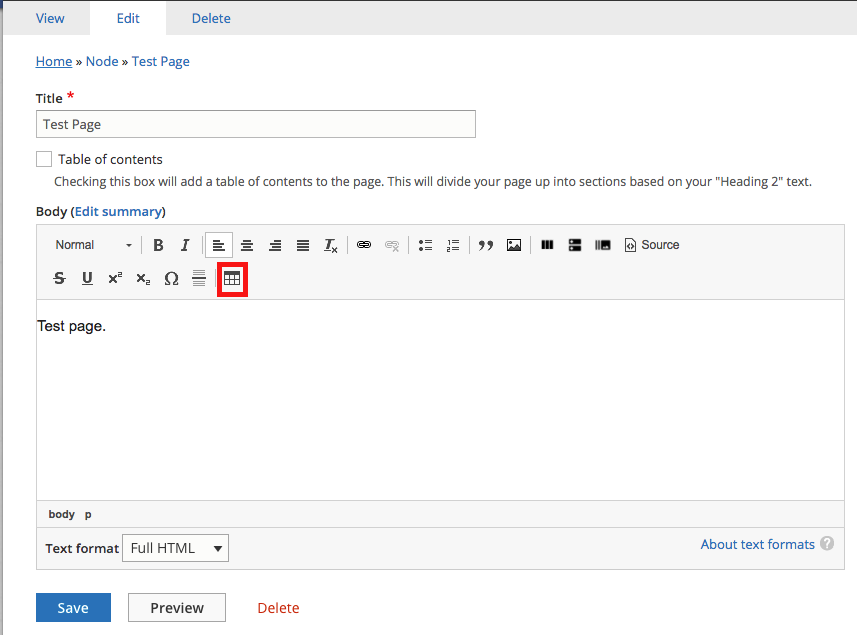Switch to the View tab
Screen dimensions: 857x635
coord(50,18)
